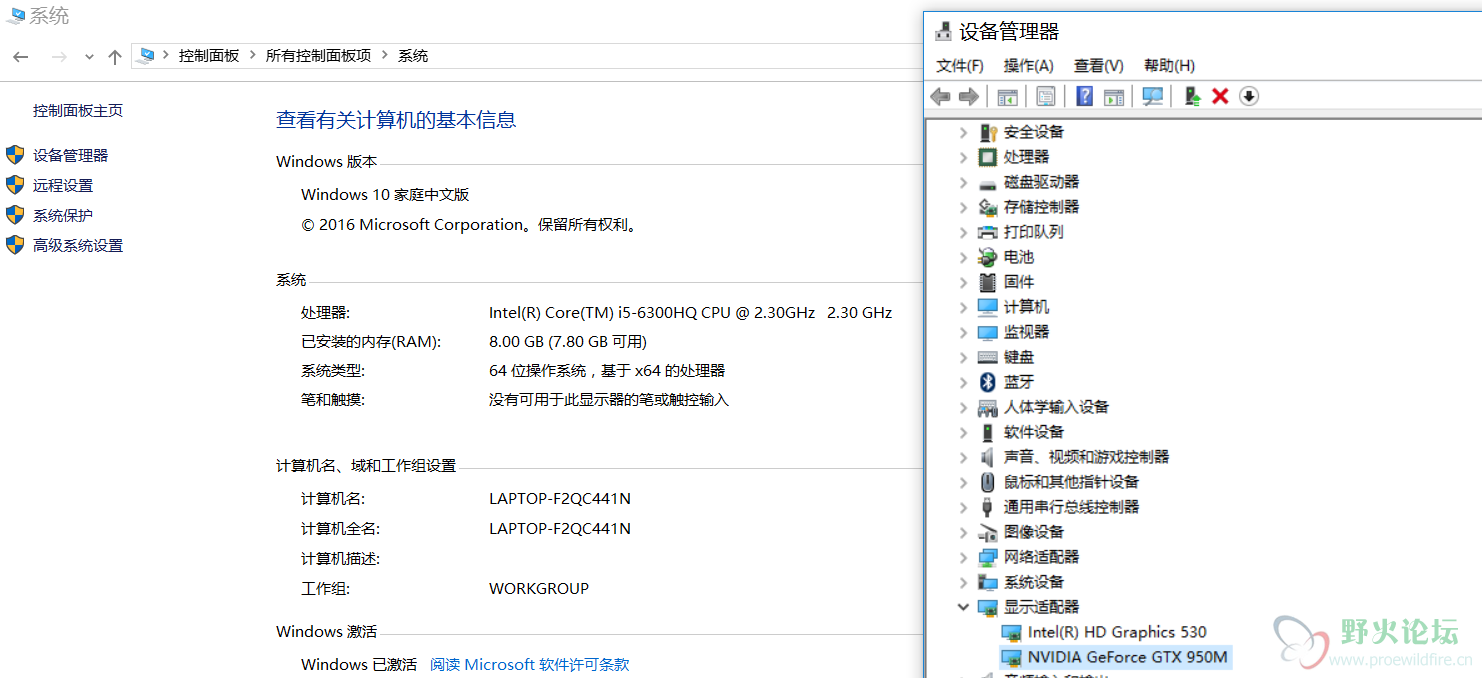Click the 处理器 processor chip icon
Image resolution: width=1482 pixels, height=678 pixels.
(x=988, y=157)
